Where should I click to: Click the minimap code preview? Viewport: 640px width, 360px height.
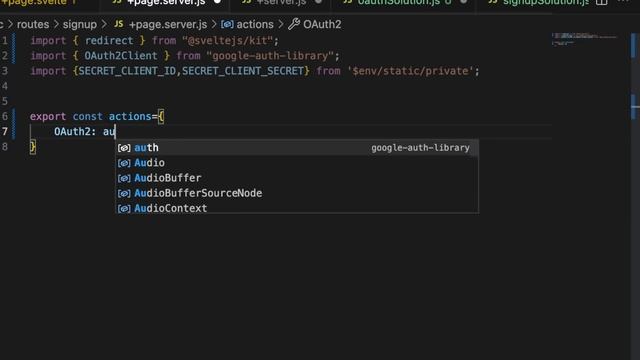point(584,39)
